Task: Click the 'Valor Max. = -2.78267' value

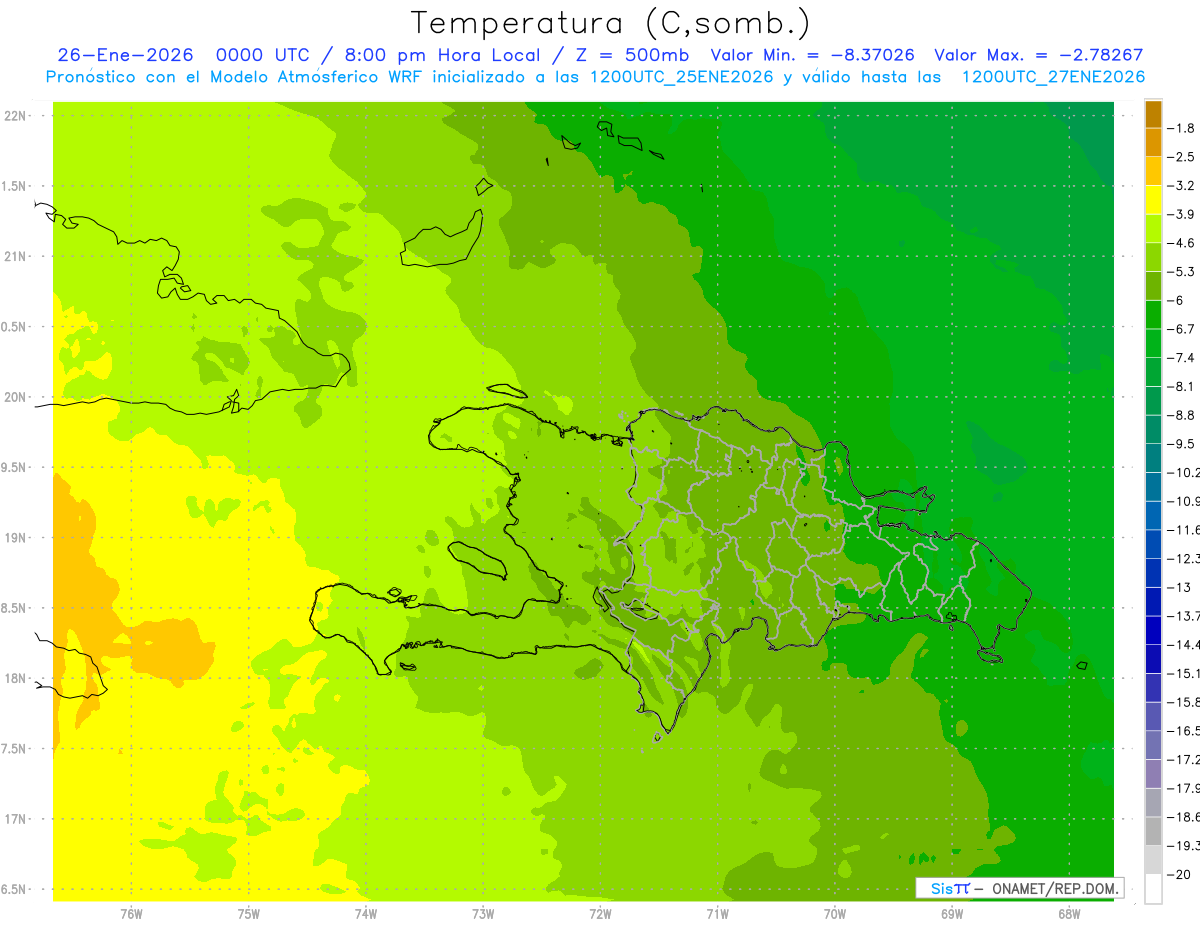Action: coord(1038,55)
